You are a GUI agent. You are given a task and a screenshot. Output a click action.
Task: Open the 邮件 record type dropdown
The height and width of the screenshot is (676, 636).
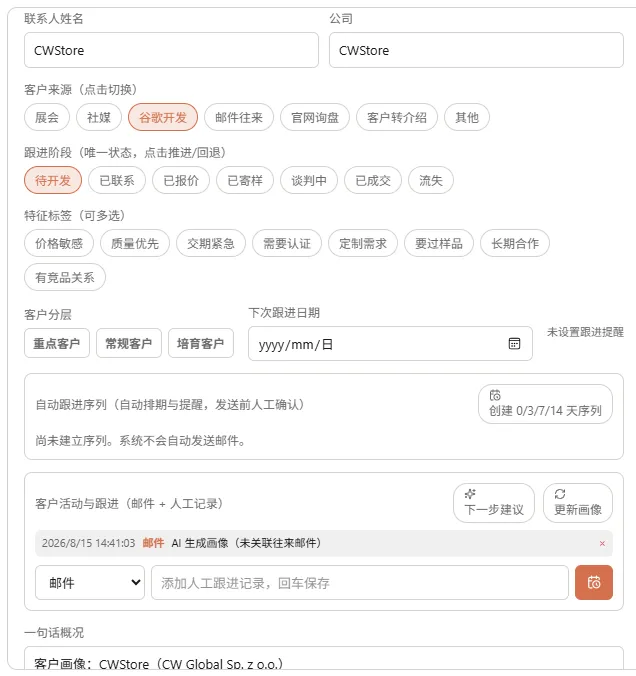tap(90, 582)
